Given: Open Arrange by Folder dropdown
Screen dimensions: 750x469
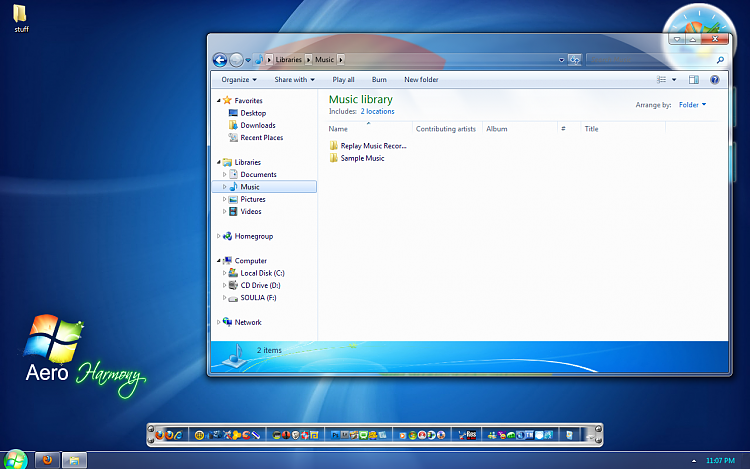Looking at the screenshot, I should pyautogui.click(x=692, y=105).
